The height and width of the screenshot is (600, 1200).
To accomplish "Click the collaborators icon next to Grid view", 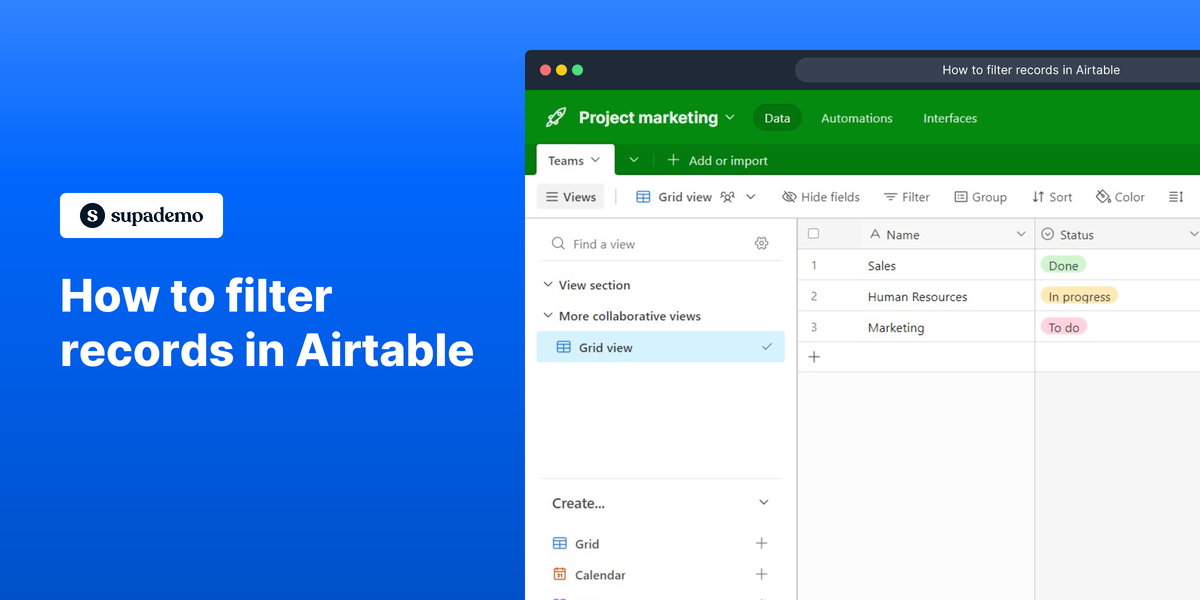I will (x=729, y=196).
